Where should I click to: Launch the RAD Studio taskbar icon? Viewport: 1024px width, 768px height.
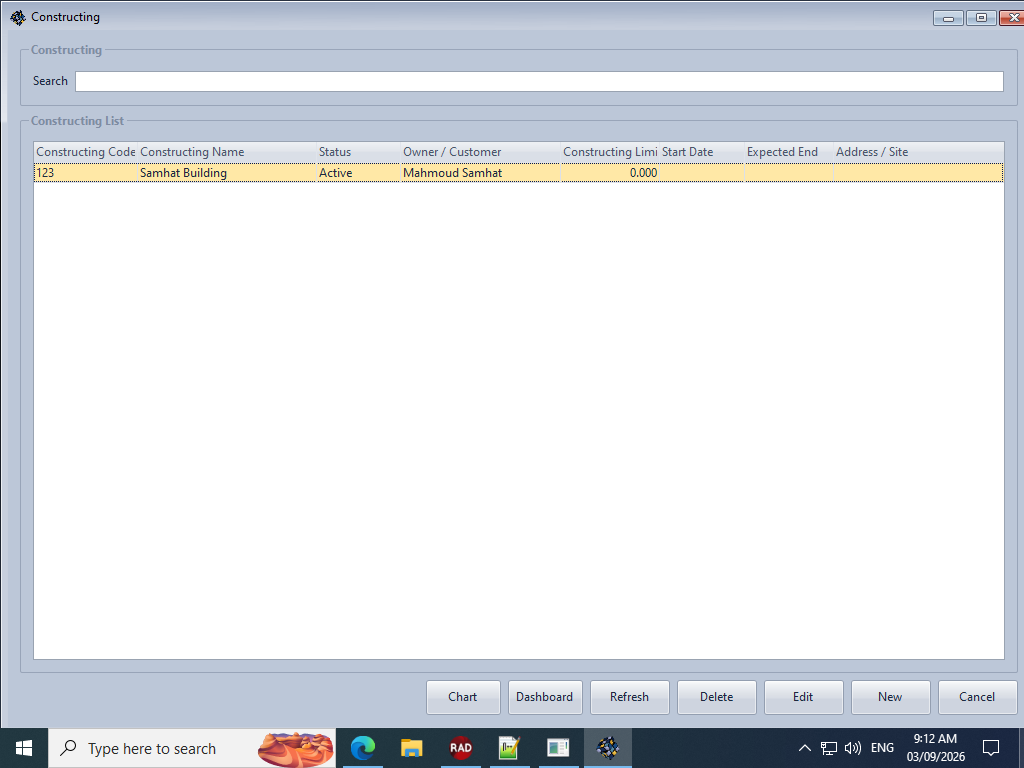pos(460,748)
